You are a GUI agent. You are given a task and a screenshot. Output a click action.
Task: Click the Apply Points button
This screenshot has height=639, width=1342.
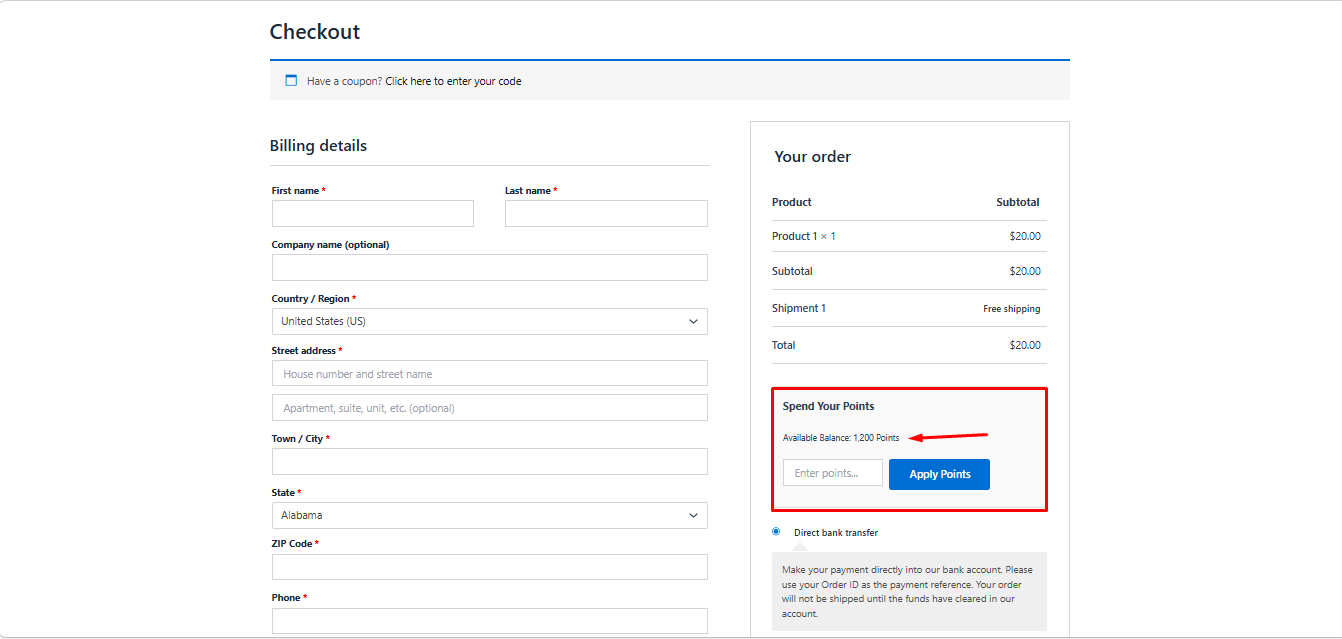(939, 474)
